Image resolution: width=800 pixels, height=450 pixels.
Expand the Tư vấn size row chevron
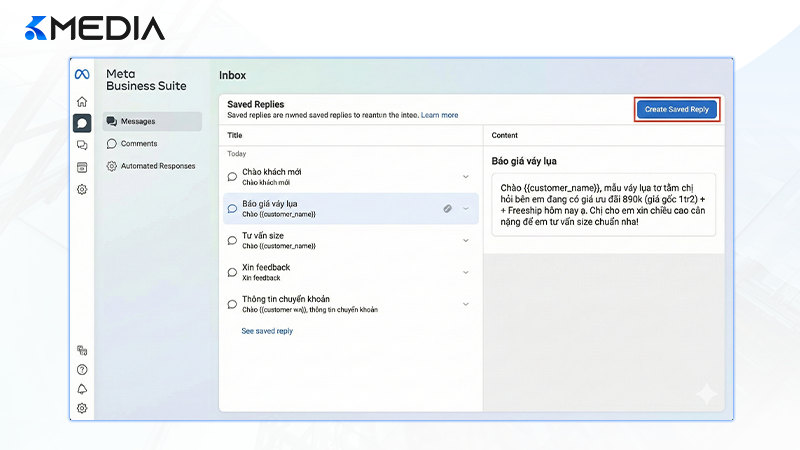pyautogui.click(x=466, y=240)
